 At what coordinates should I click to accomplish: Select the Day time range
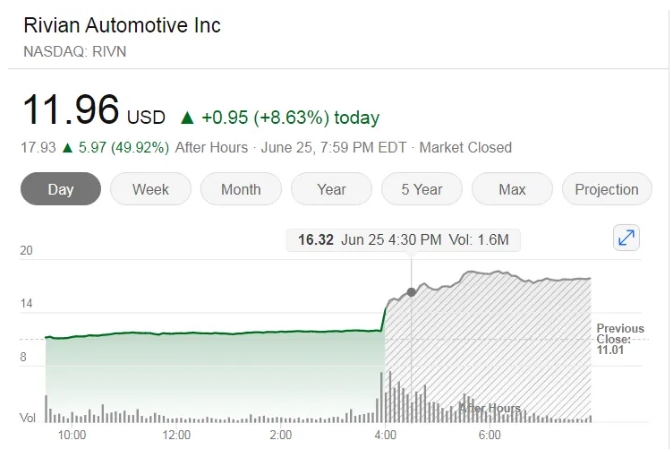(60, 189)
